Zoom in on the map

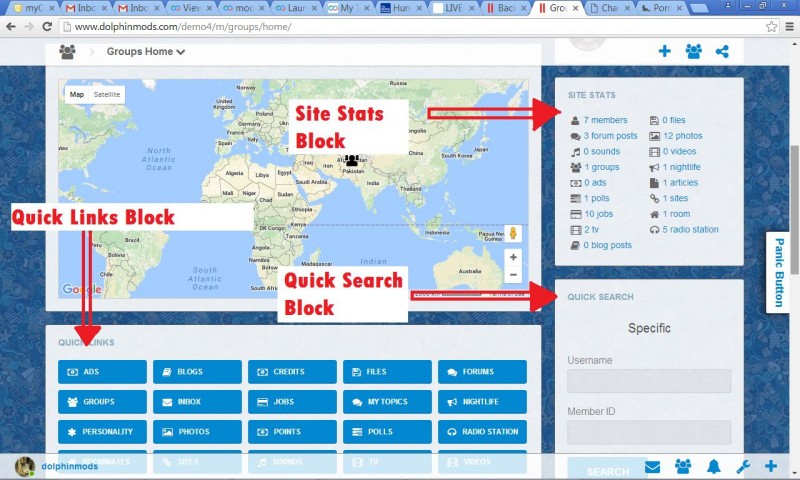coord(513,257)
